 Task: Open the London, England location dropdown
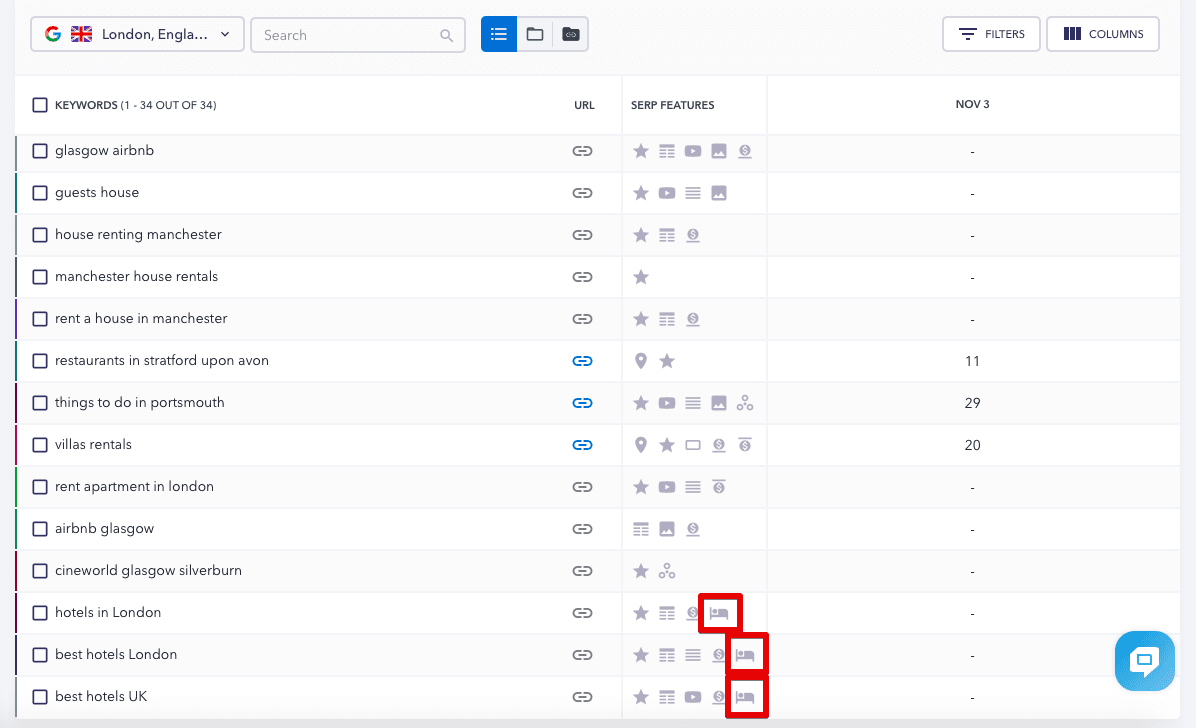[x=137, y=34]
